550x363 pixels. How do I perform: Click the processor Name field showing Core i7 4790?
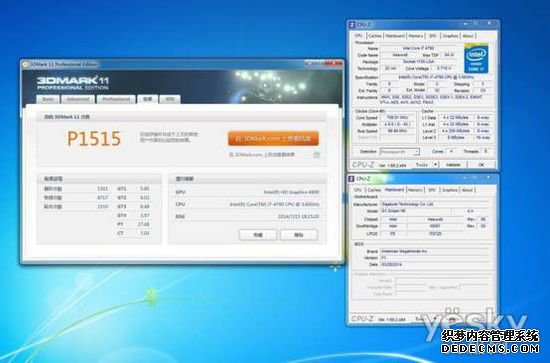point(418,48)
